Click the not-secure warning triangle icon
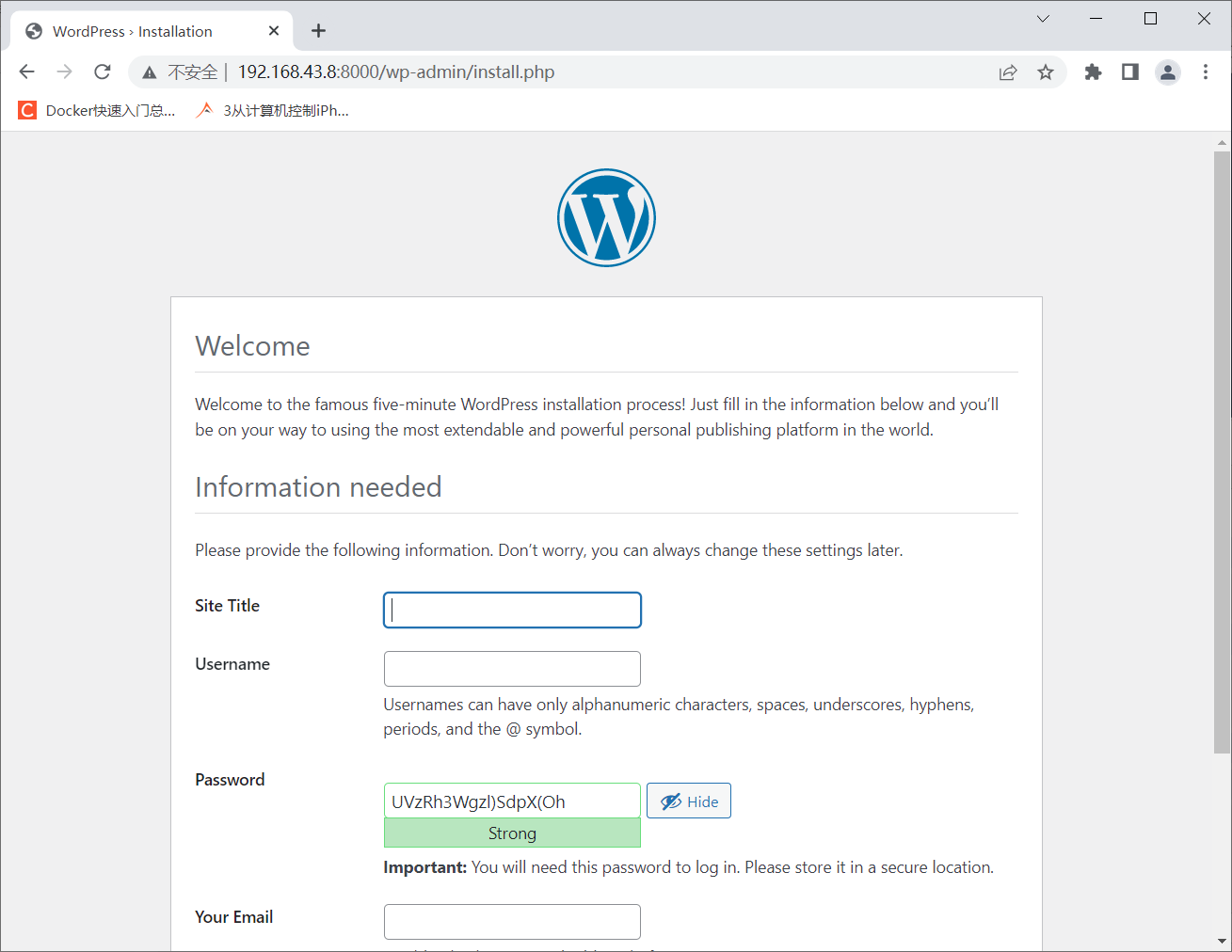Viewport: 1232px width, 952px height. pos(149,72)
